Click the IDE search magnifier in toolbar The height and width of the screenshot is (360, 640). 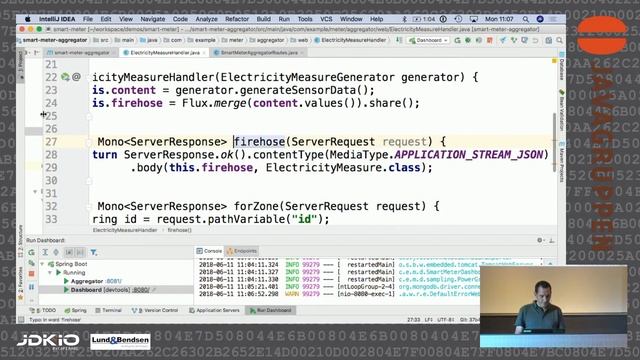pyautogui.click(x=559, y=40)
